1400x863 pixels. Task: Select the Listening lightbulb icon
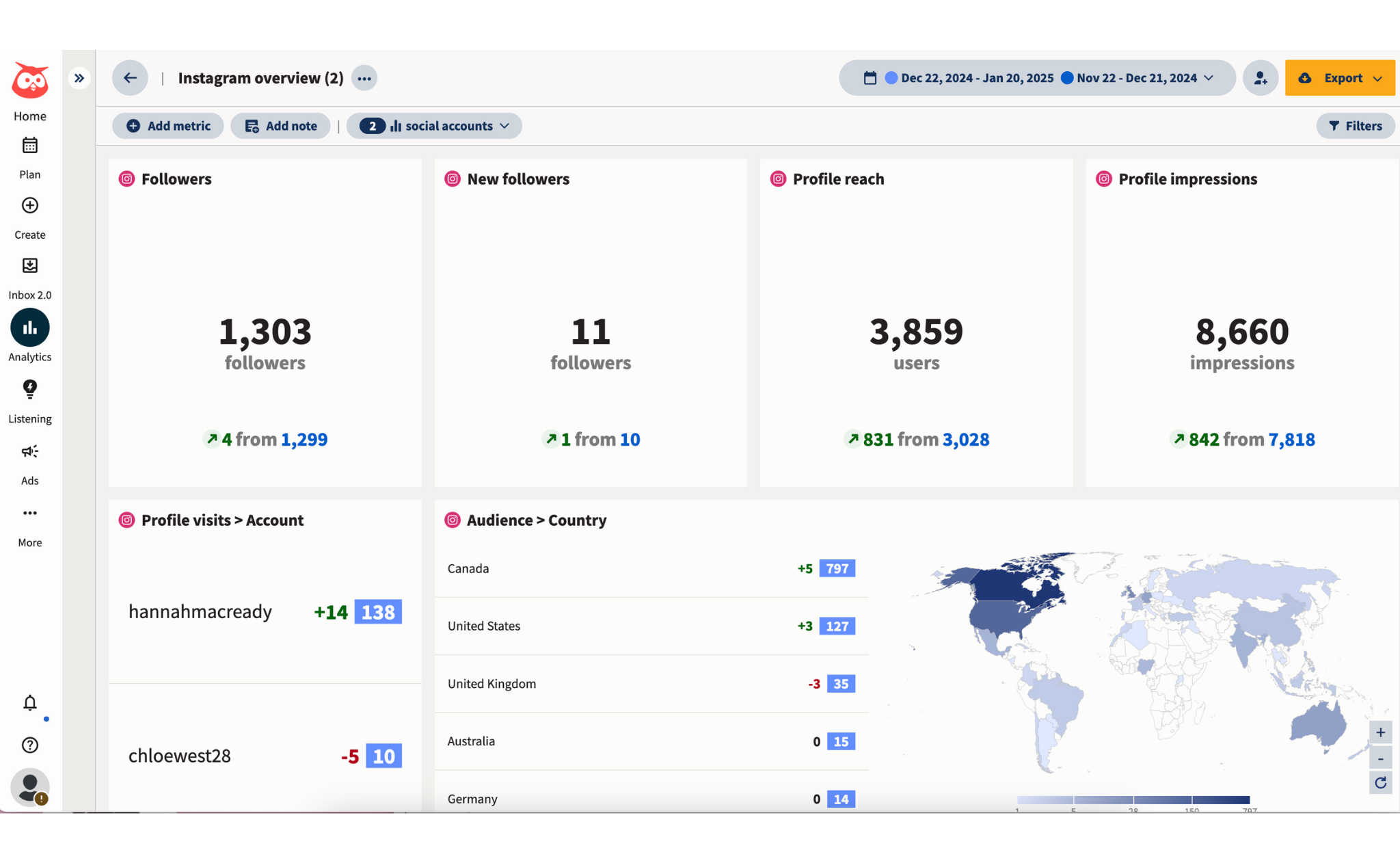coord(29,389)
